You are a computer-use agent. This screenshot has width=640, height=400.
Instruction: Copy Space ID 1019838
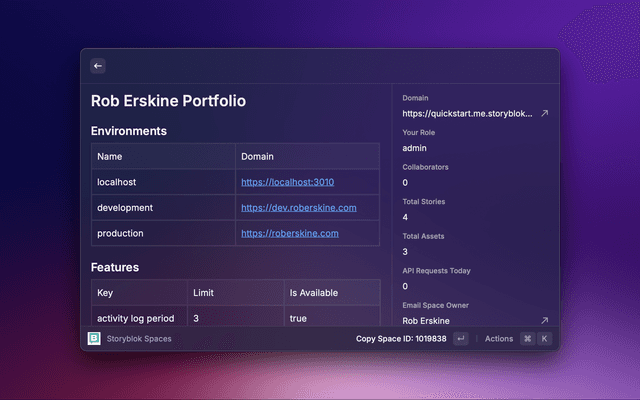coord(401,339)
